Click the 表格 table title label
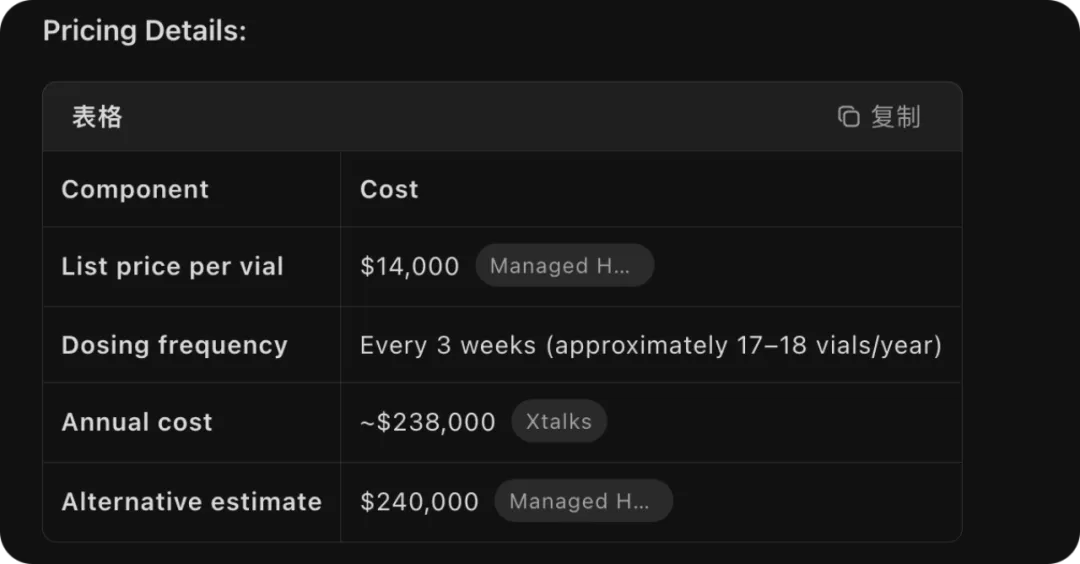 pos(97,117)
